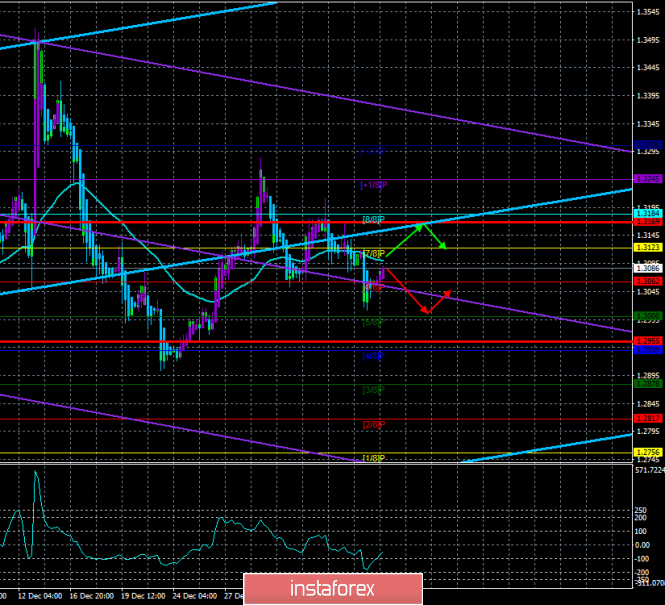Click the -100 indicator scale value

point(640,559)
